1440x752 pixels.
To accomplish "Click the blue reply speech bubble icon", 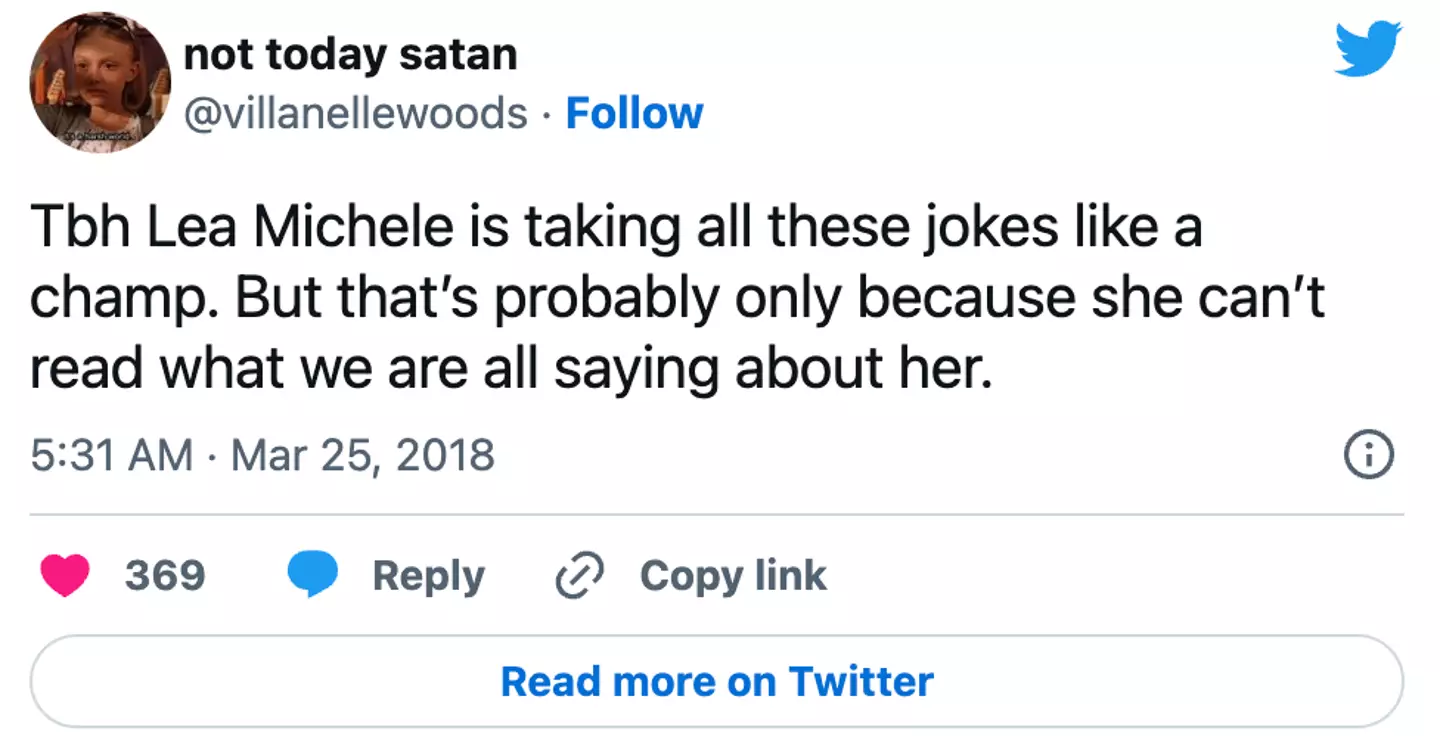I will click(312, 576).
